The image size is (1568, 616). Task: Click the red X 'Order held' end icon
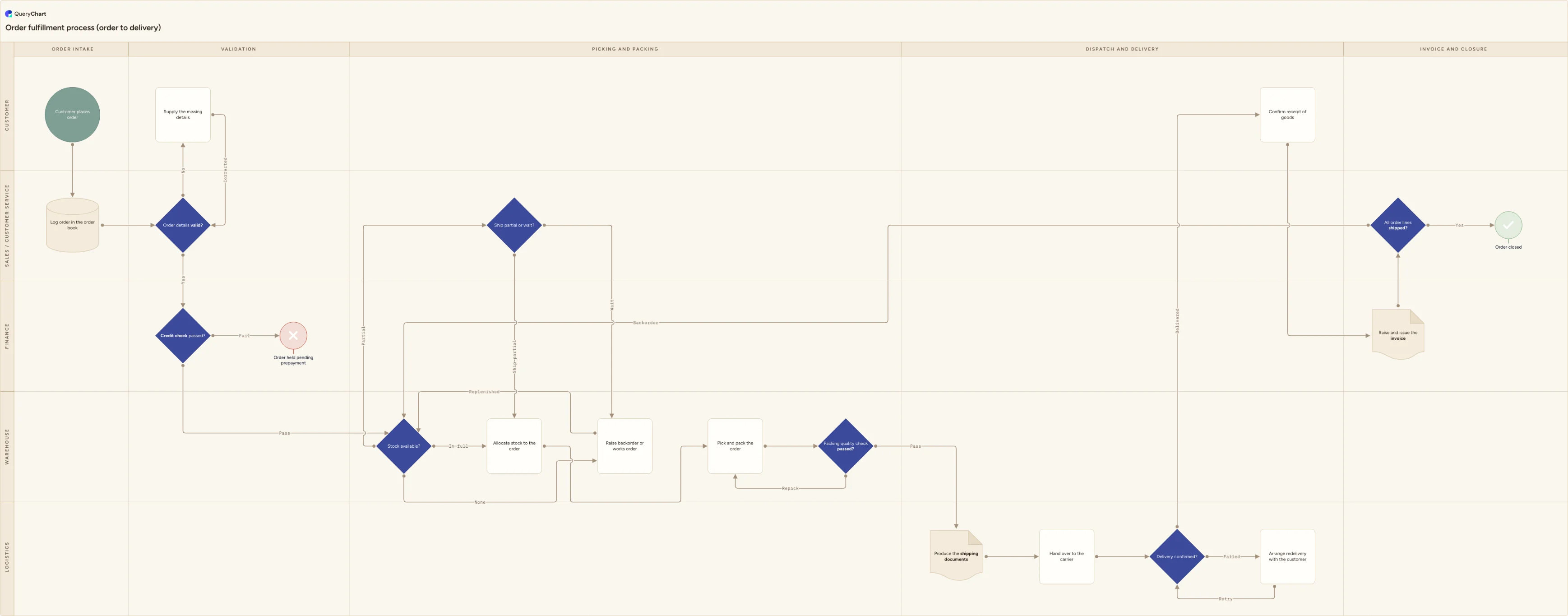tap(293, 335)
